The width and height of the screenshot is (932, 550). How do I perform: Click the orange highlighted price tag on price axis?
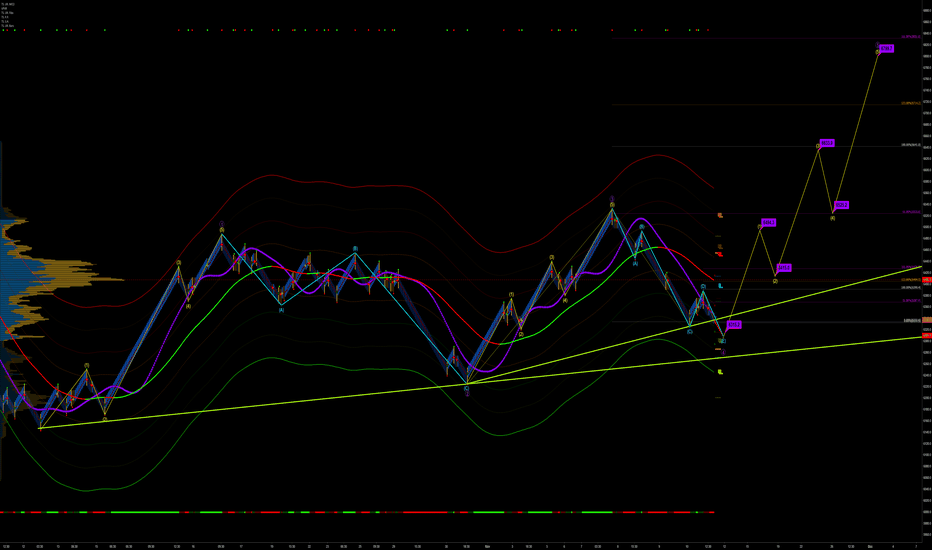pyautogui.click(x=927, y=320)
